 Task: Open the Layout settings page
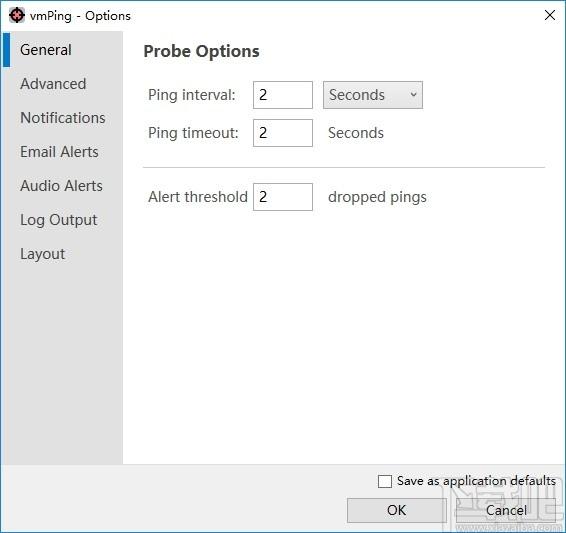(43, 254)
